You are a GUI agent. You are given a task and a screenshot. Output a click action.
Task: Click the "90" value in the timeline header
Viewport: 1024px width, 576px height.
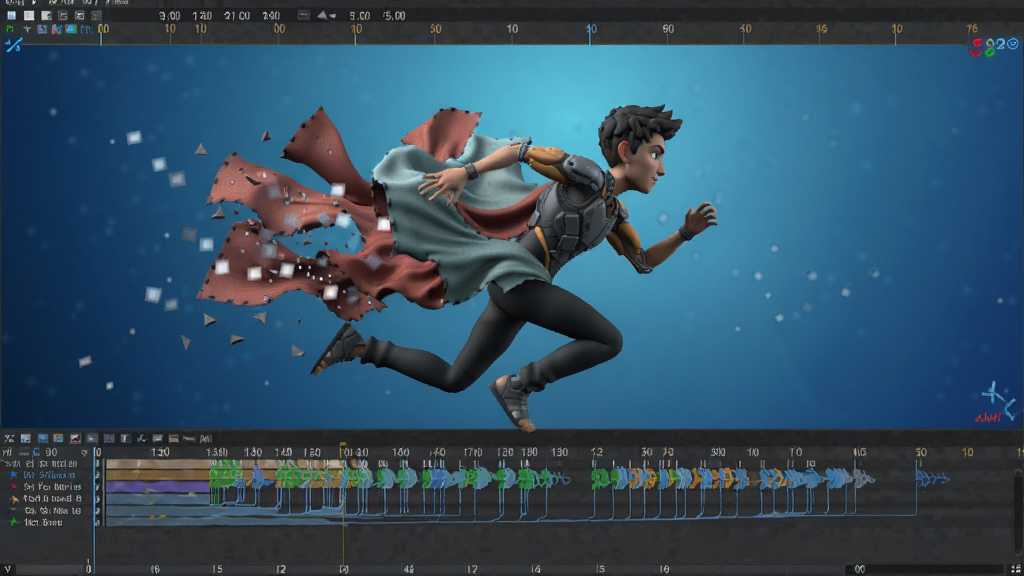click(51, 452)
